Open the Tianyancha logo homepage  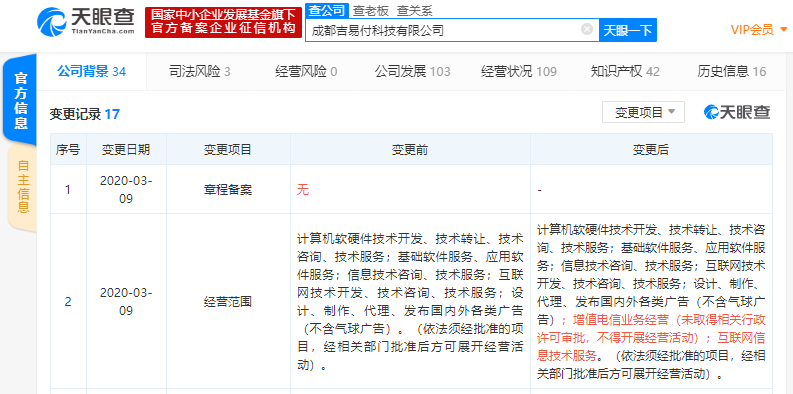point(85,22)
